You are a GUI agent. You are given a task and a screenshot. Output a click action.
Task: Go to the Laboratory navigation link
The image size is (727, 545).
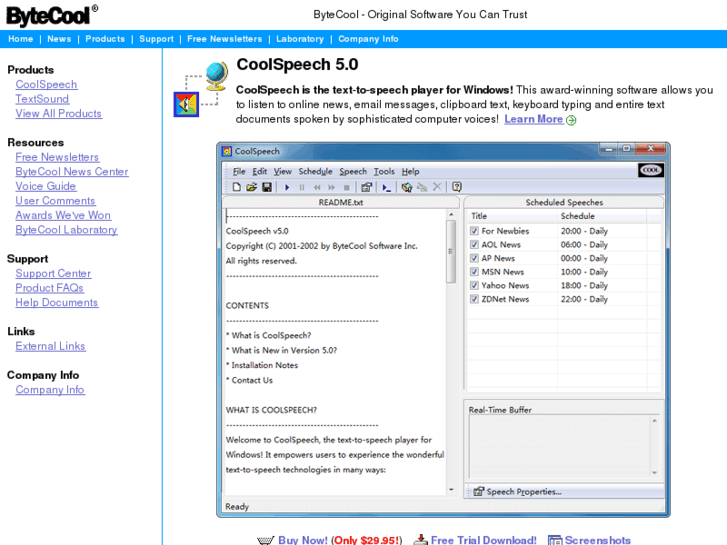pos(300,39)
